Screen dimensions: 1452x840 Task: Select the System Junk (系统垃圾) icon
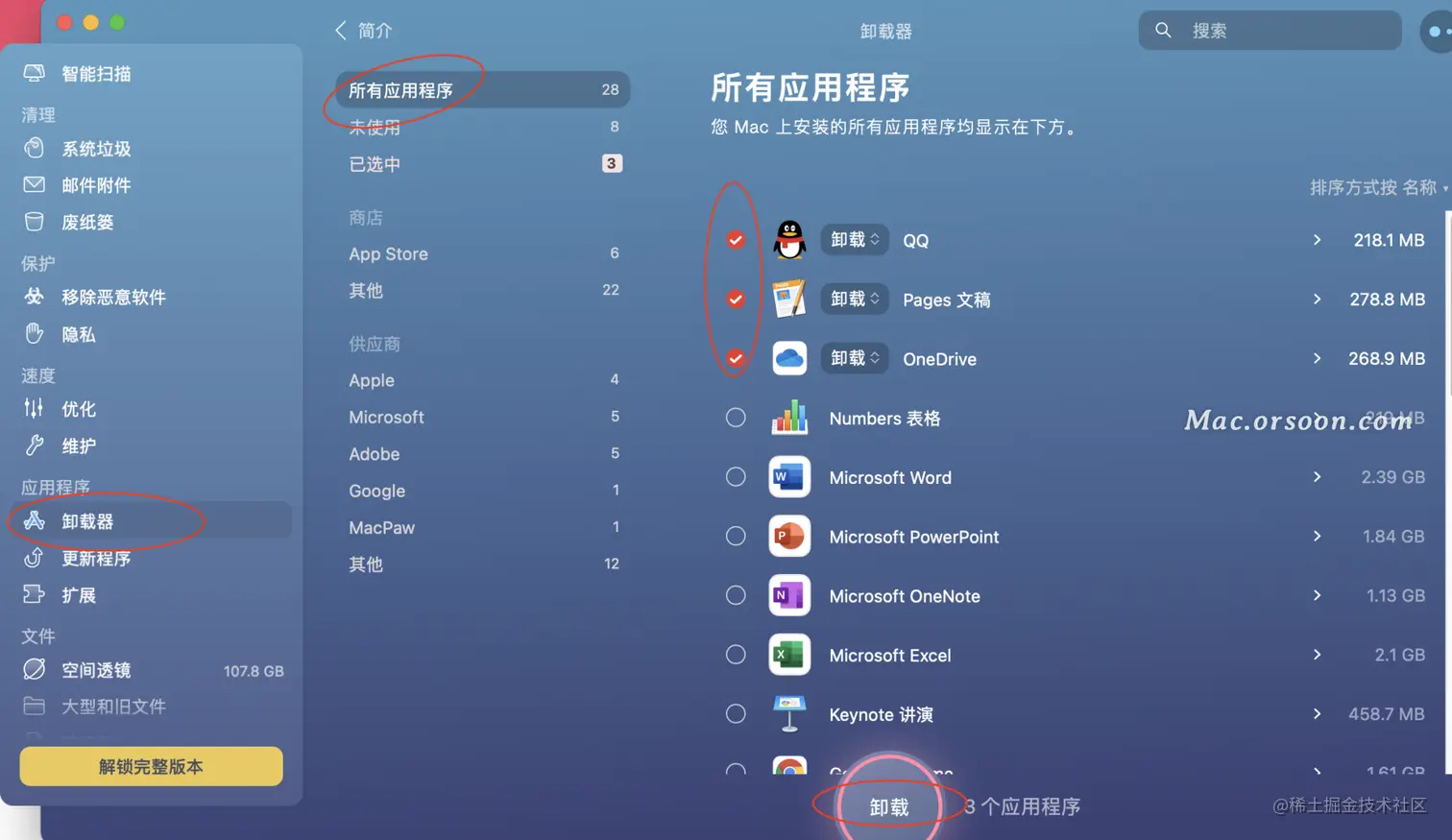[x=35, y=148]
